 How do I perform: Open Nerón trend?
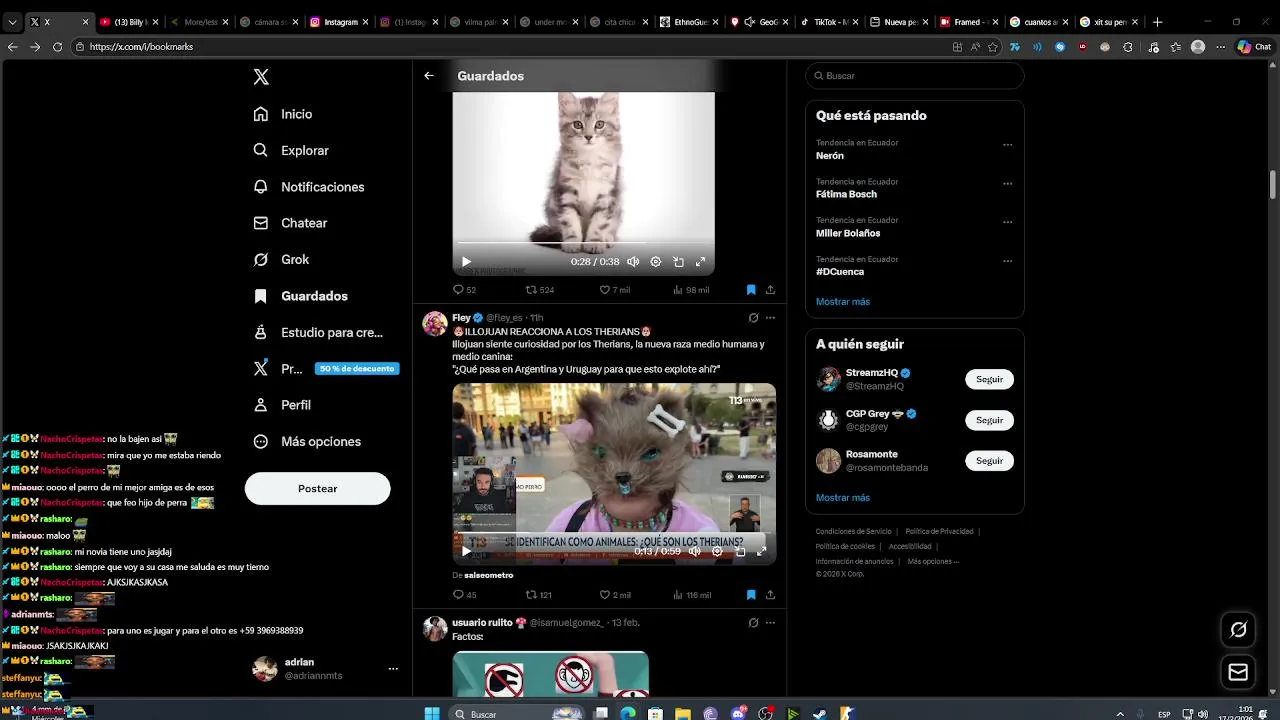click(x=830, y=156)
